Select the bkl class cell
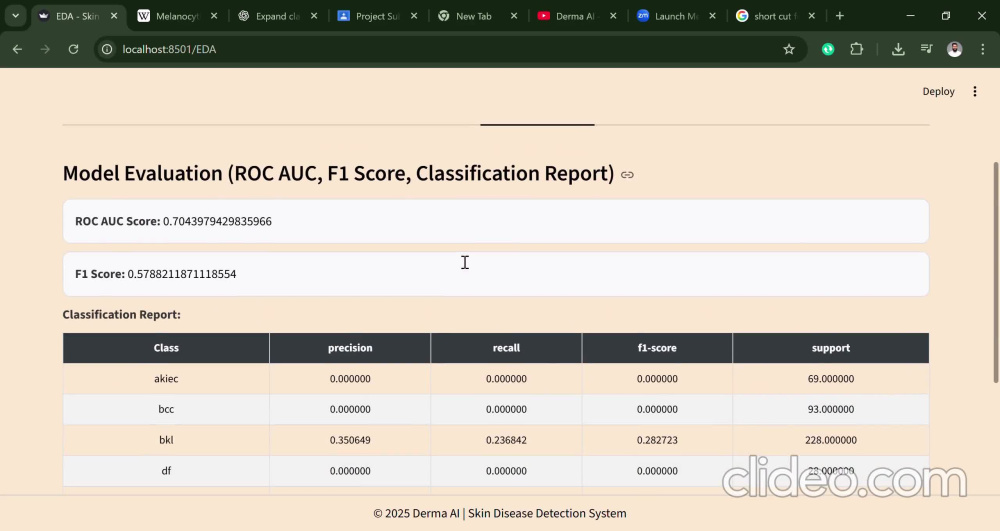Screen dimensions: 1000x531 click(166, 440)
